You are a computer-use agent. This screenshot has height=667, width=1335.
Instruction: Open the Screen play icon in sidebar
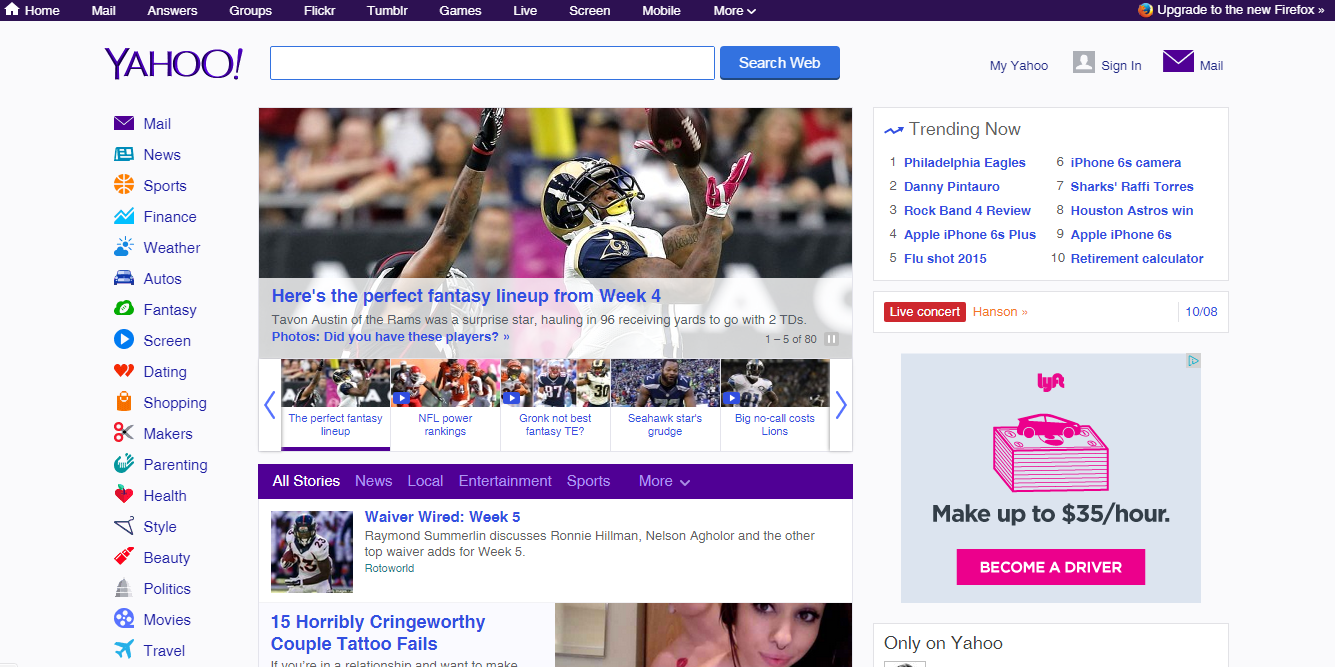point(124,340)
